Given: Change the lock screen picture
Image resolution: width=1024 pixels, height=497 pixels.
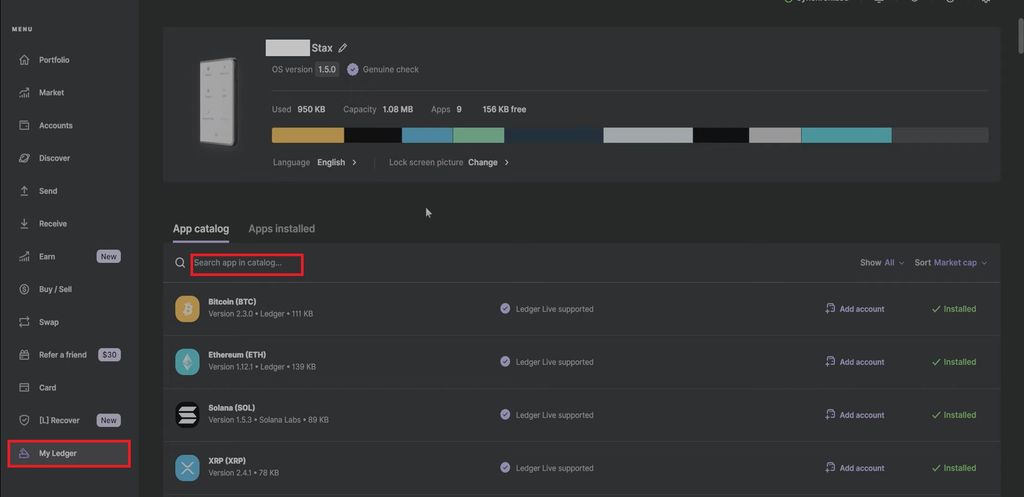Looking at the screenshot, I should click(x=488, y=162).
